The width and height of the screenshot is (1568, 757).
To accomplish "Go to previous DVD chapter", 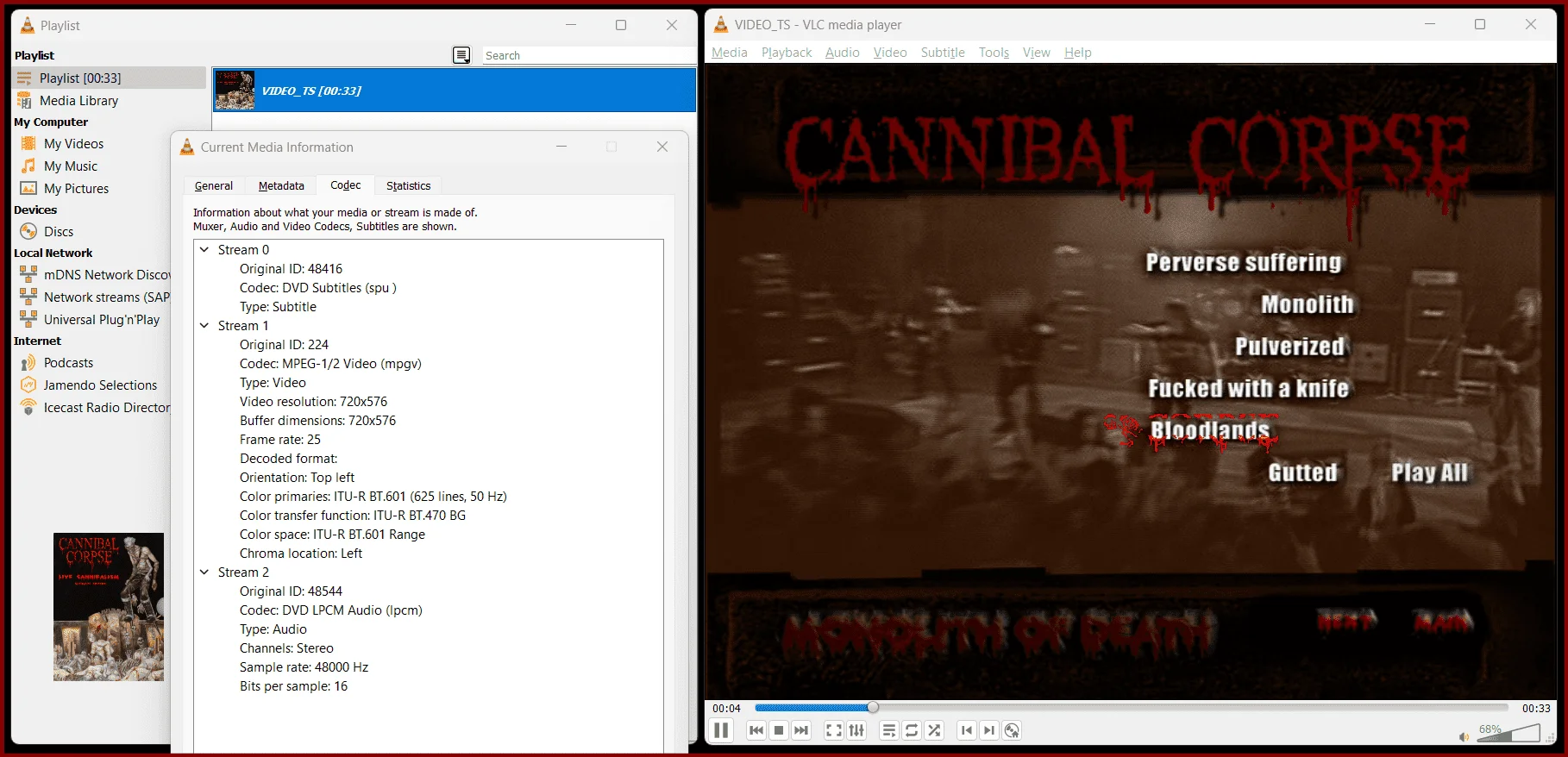I will (x=967, y=730).
